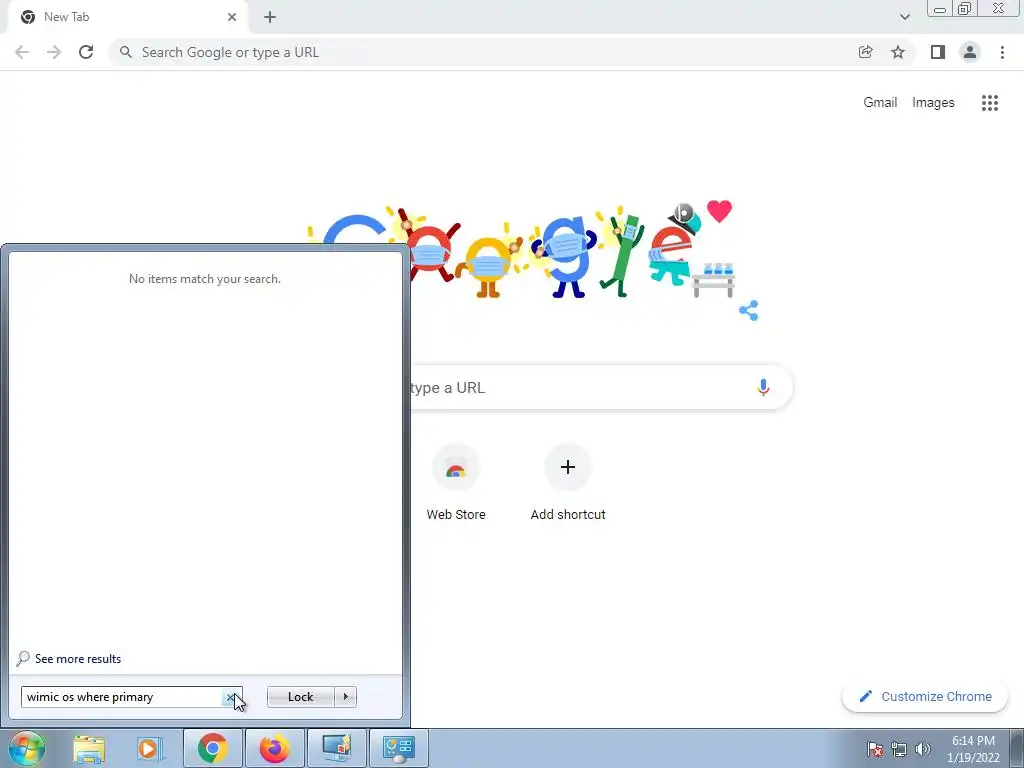Image resolution: width=1024 pixels, height=768 pixels.
Task: Open the volume speaker icon
Action: click(923, 748)
